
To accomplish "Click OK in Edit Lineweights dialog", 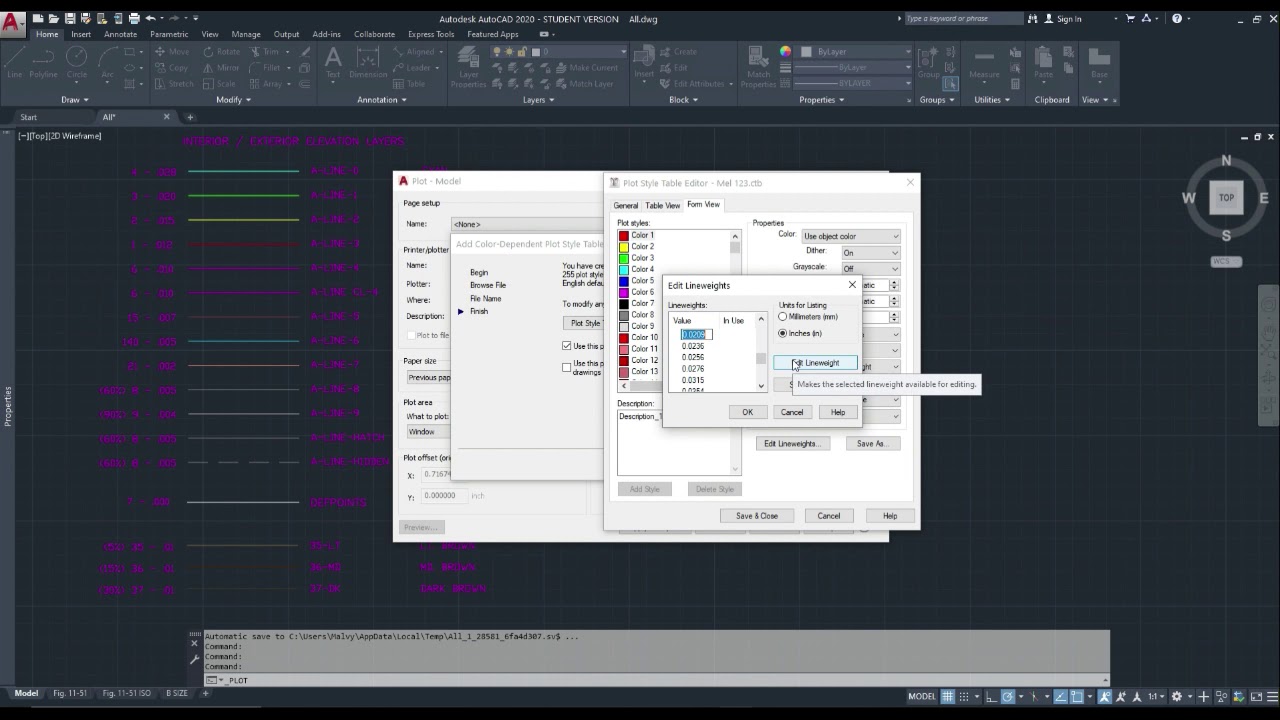I will (747, 412).
